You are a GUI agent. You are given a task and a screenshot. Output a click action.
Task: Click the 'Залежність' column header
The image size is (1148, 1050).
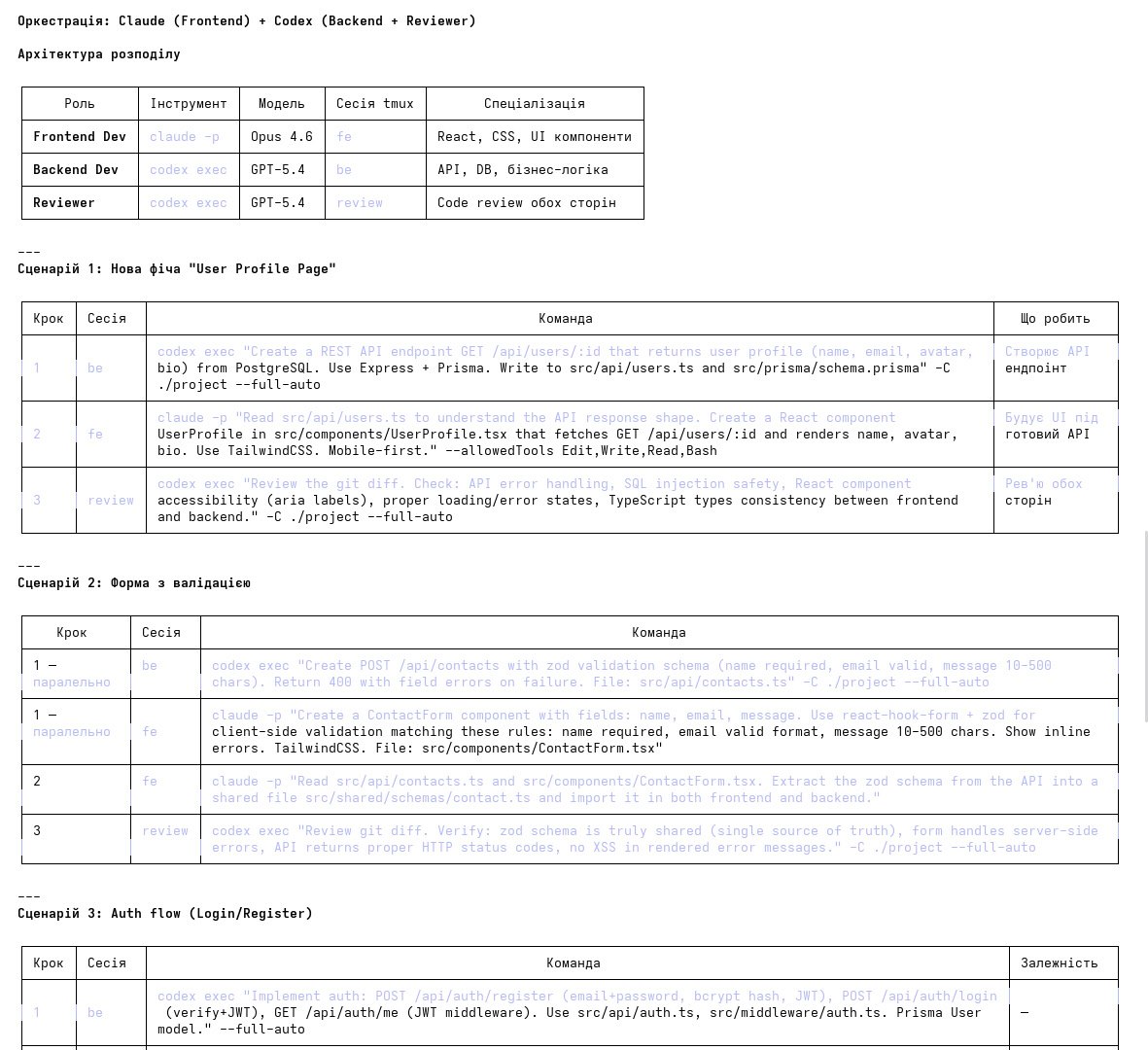click(1059, 963)
